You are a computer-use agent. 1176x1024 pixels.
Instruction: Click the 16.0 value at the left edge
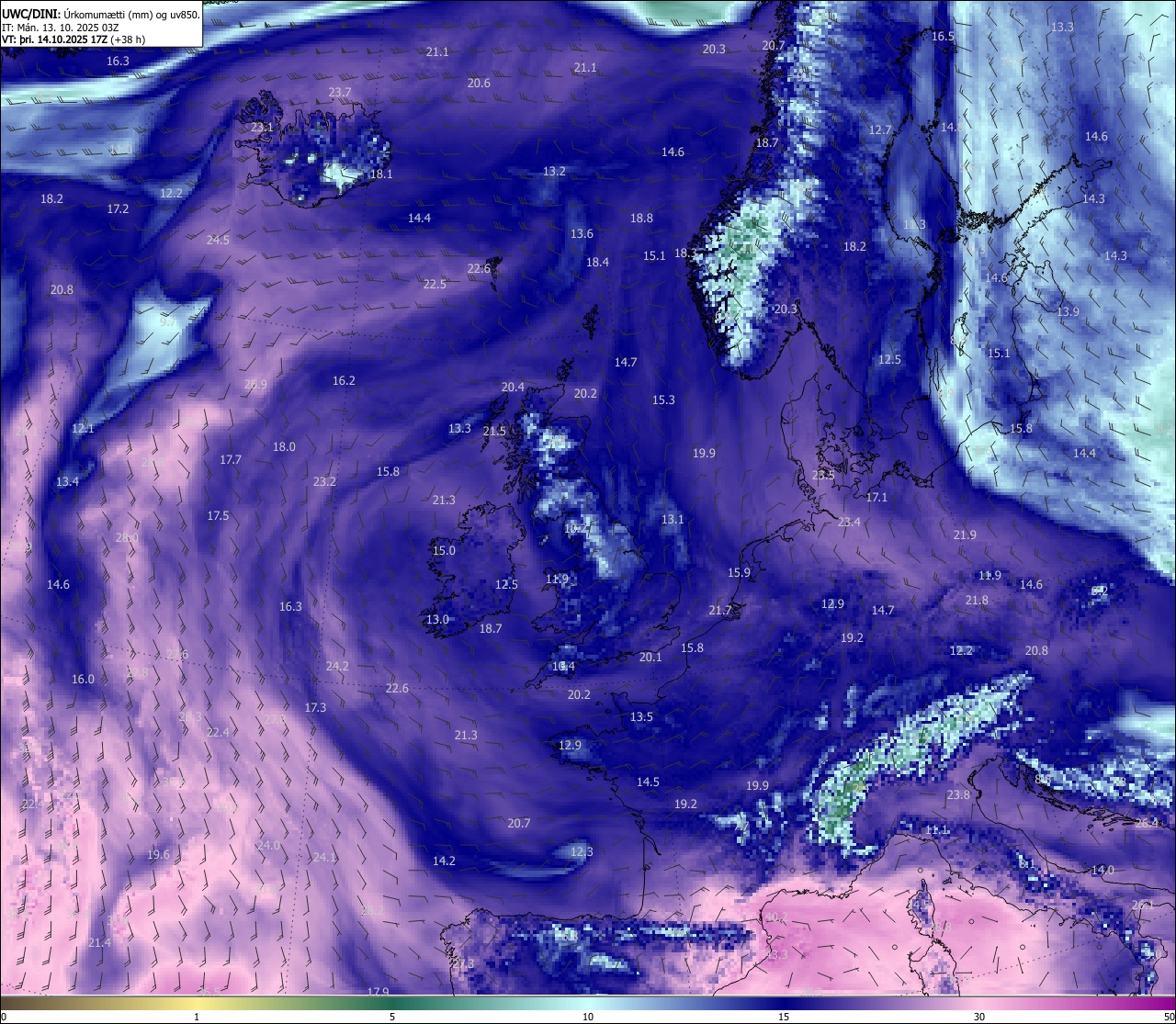pos(83,679)
